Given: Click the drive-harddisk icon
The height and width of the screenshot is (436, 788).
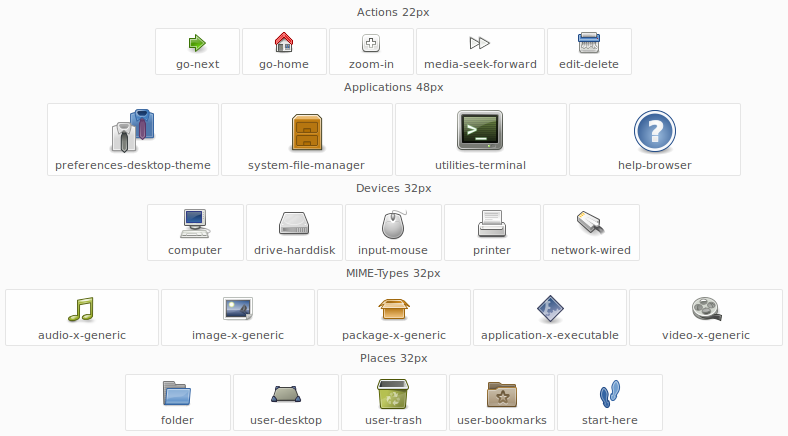Looking at the screenshot, I should point(294,224).
